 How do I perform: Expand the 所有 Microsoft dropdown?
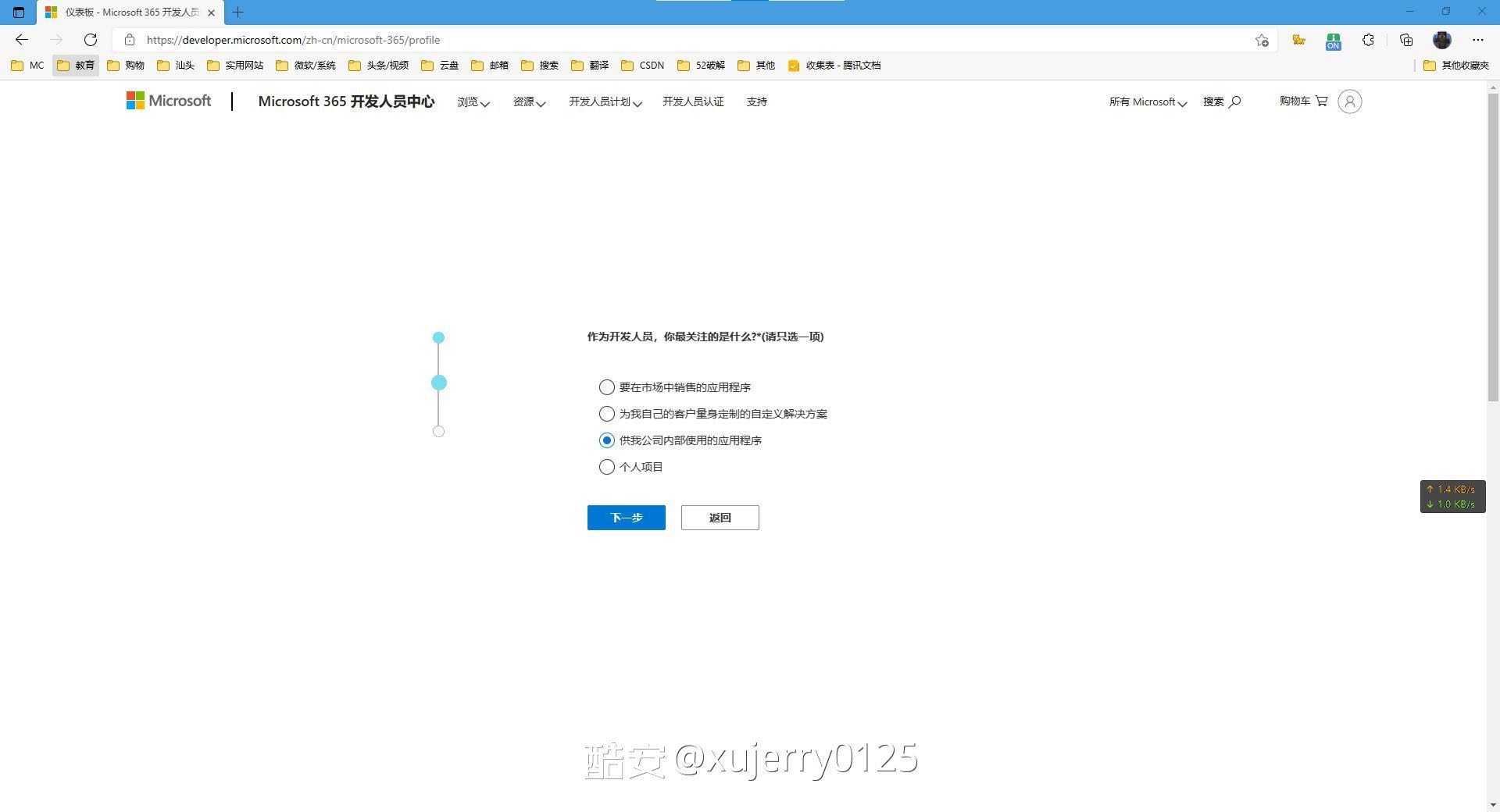coord(1147,101)
